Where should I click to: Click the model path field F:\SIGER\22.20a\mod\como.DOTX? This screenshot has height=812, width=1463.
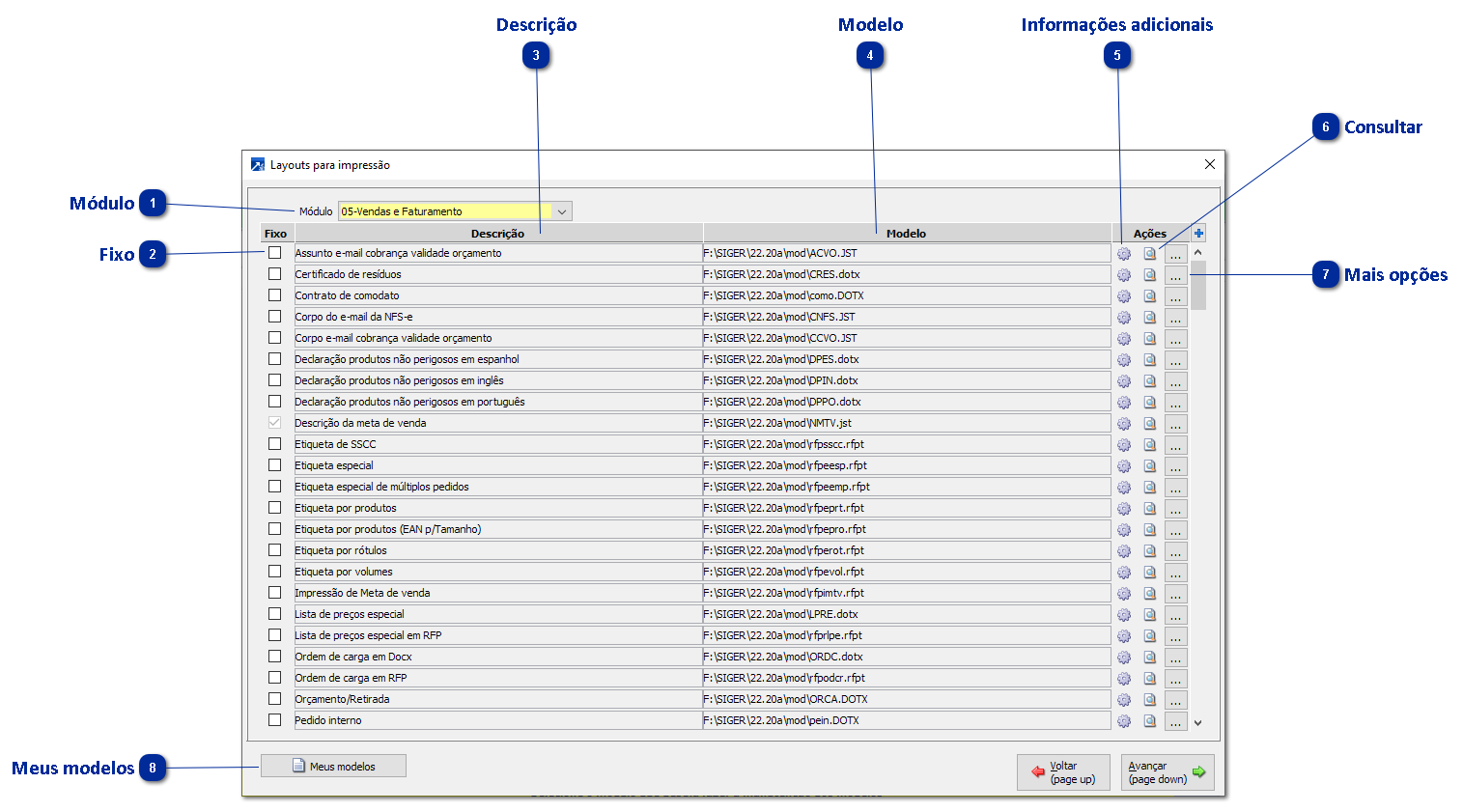coord(907,295)
